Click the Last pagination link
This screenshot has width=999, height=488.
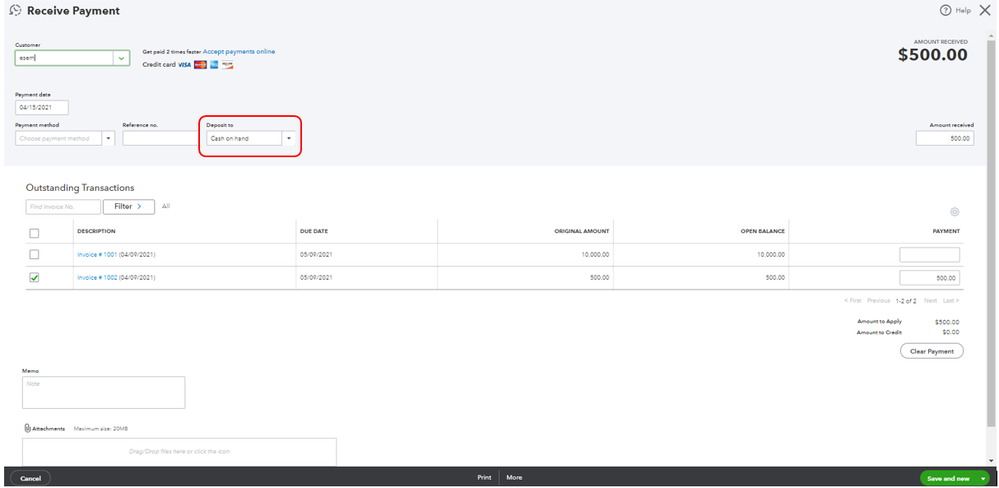[x=951, y=301]
